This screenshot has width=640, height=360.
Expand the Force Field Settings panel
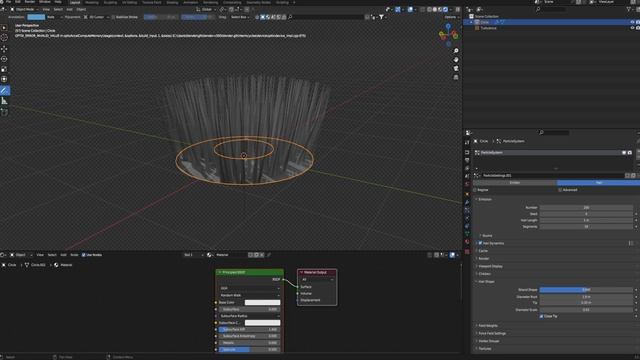[491, 333]
